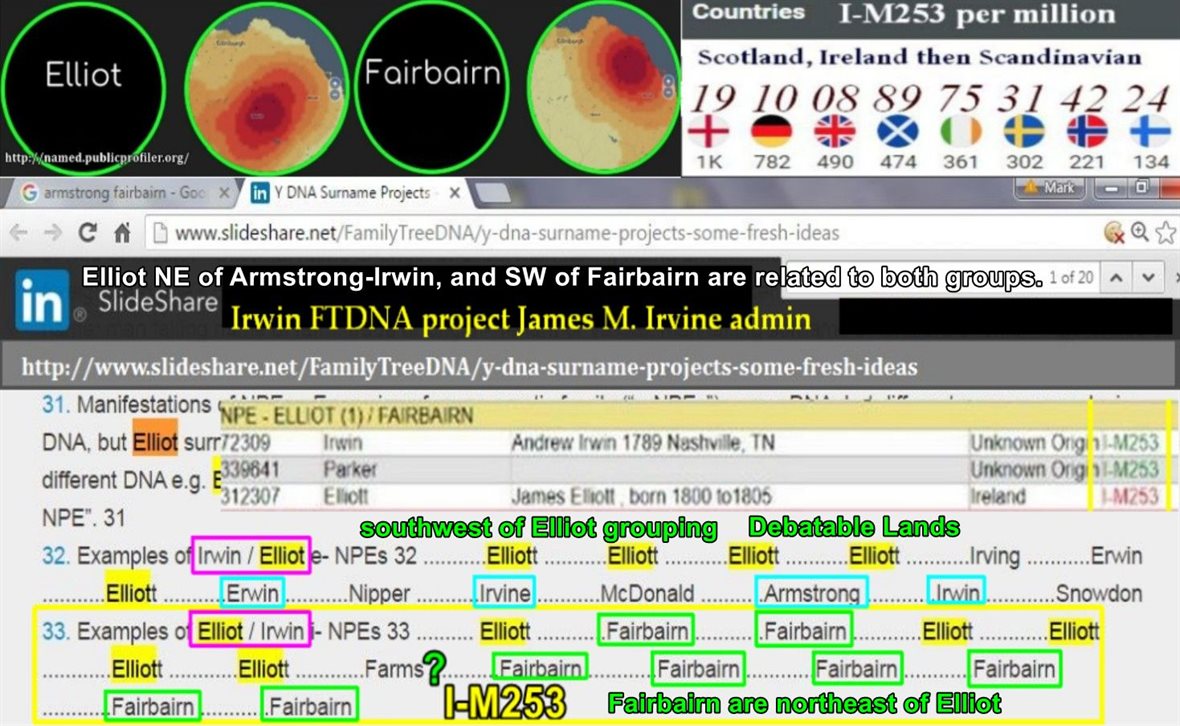
Task: Open slide number 31 link
Action: point(55,405)
